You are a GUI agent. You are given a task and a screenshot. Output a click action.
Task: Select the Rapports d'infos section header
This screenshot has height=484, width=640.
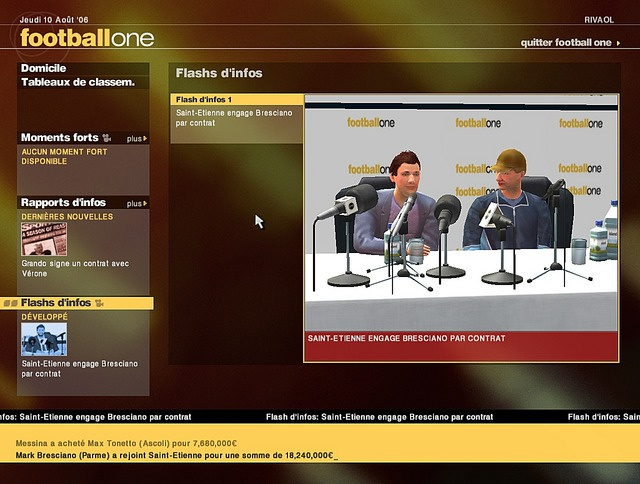click(x=63, y=202)
